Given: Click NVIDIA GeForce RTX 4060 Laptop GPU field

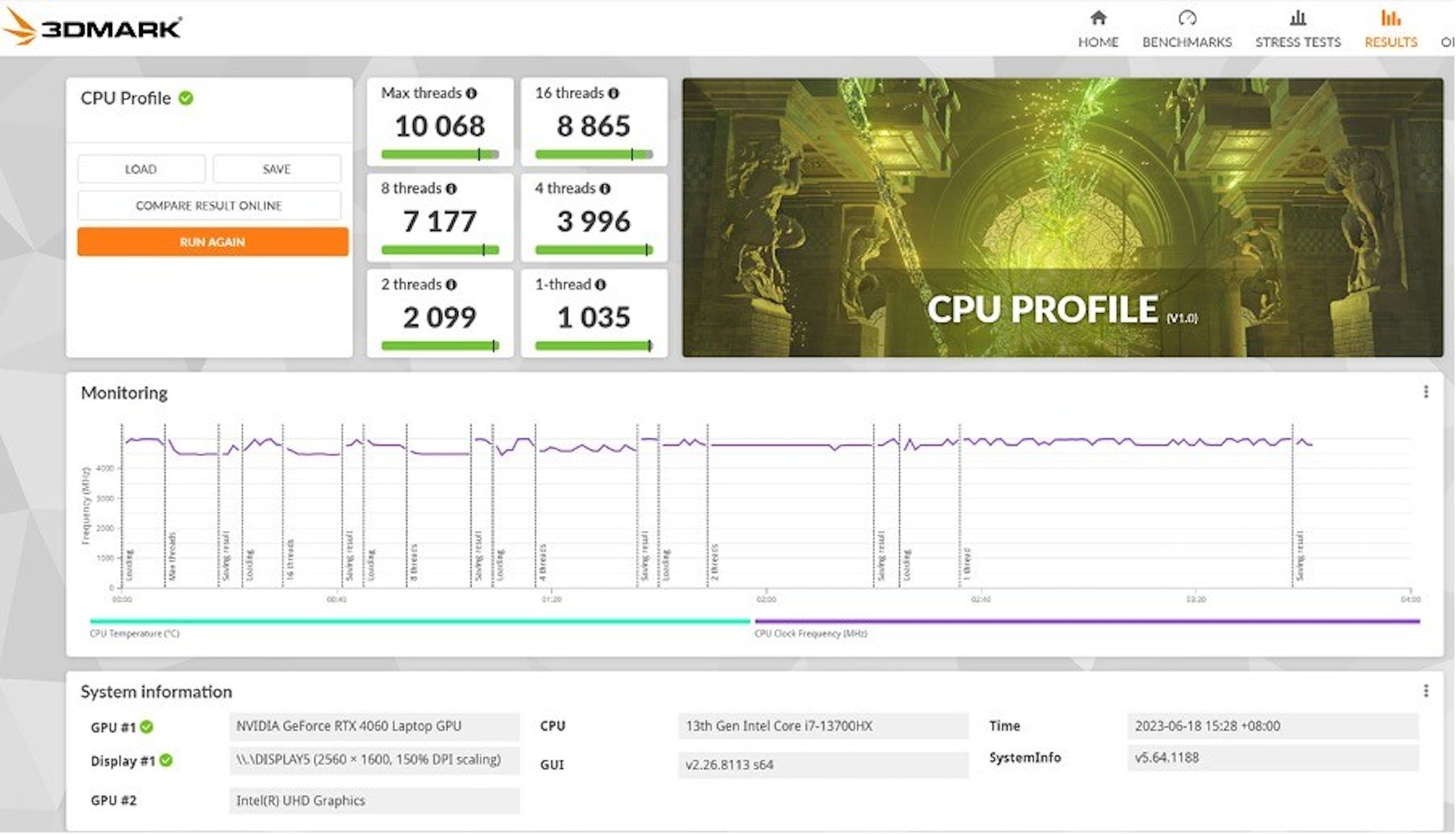Looking at the screenshot, I should (375, 727).
